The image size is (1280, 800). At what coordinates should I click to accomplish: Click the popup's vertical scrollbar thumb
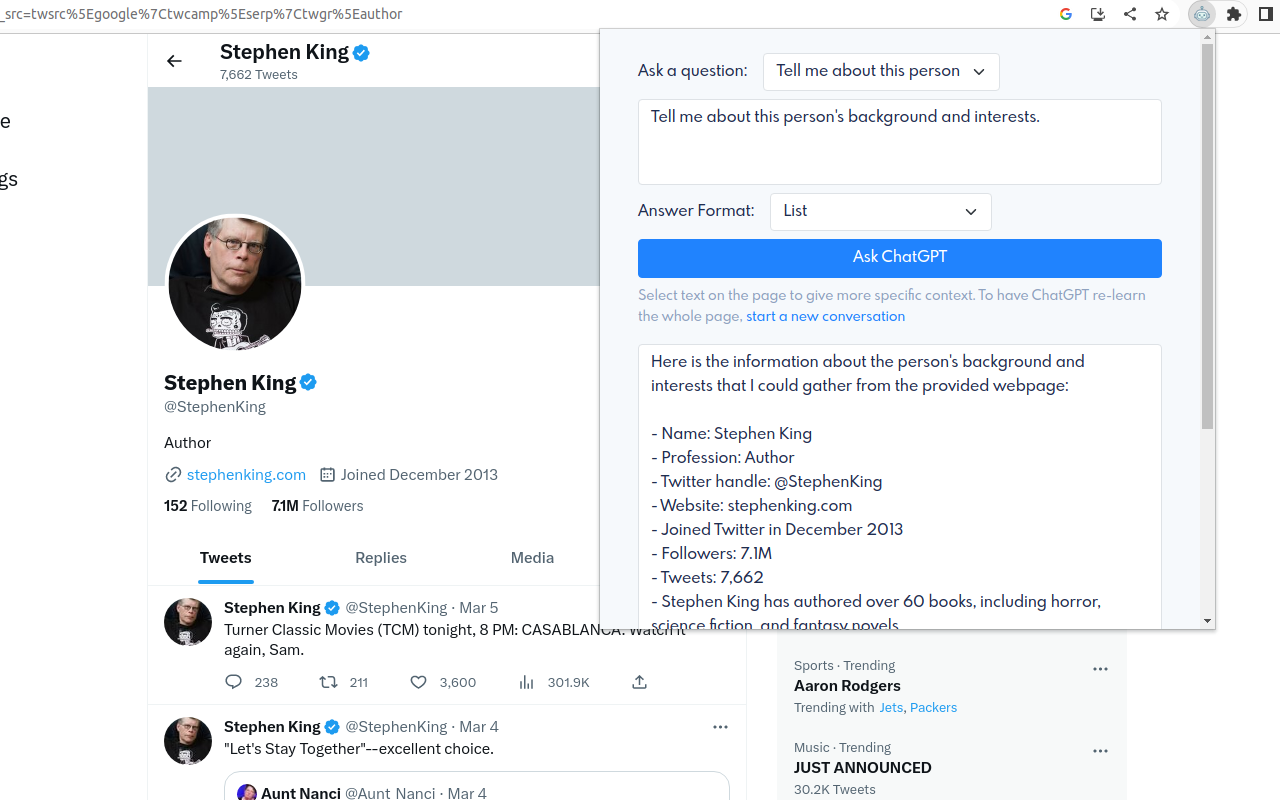coord(1207,236)
